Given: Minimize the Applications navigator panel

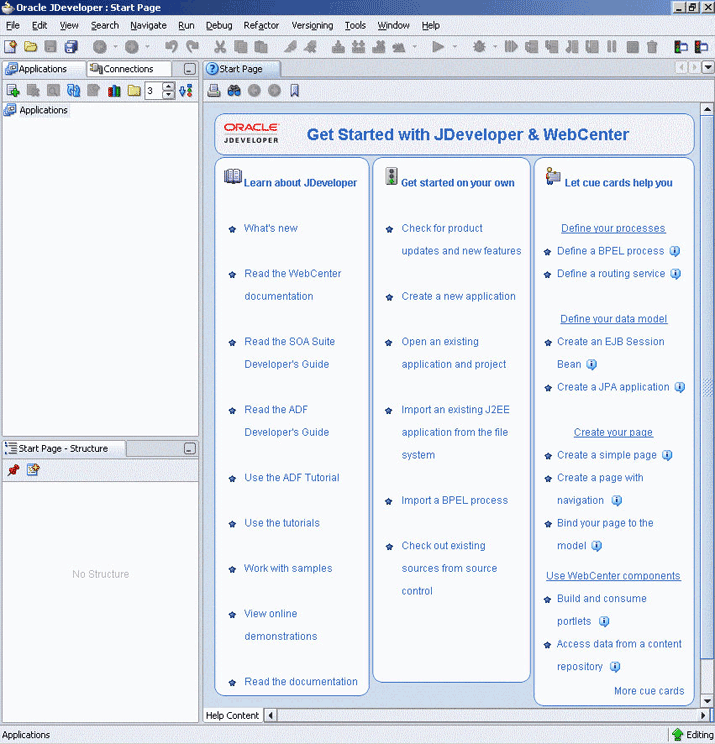Looking at the screenshot, I should [x=189, y=69].
